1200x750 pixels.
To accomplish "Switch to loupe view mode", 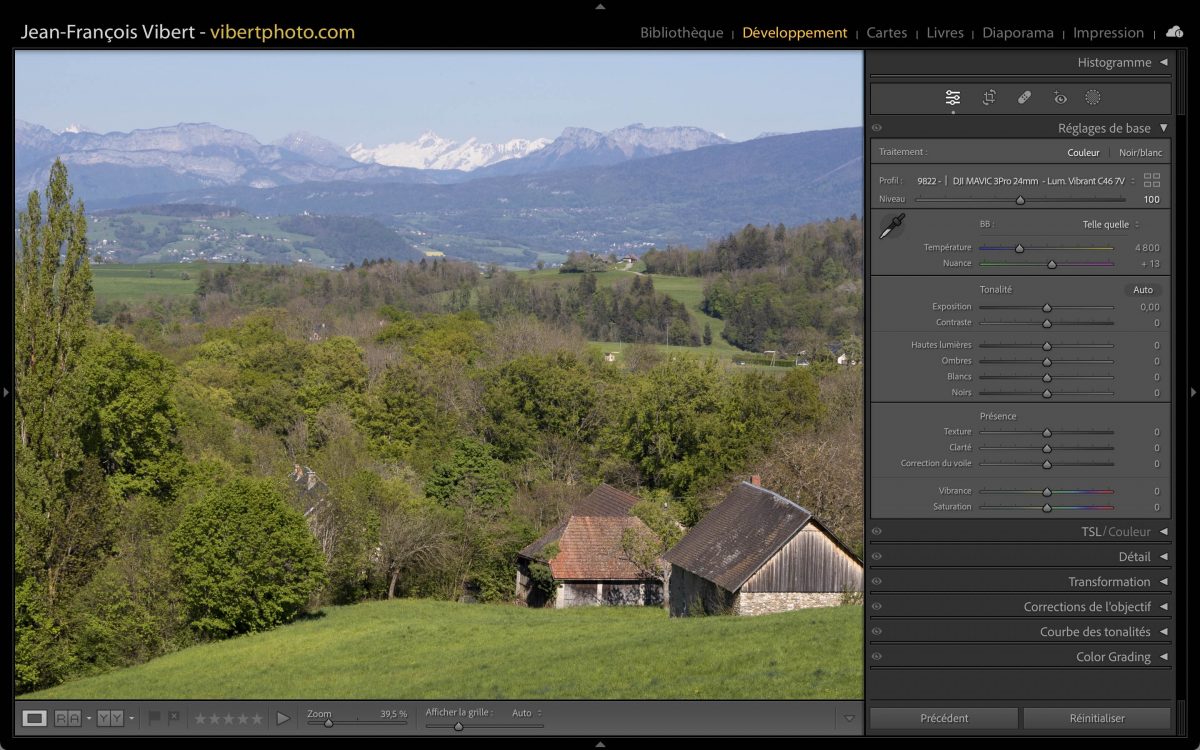I will click(x=34, y=718).
